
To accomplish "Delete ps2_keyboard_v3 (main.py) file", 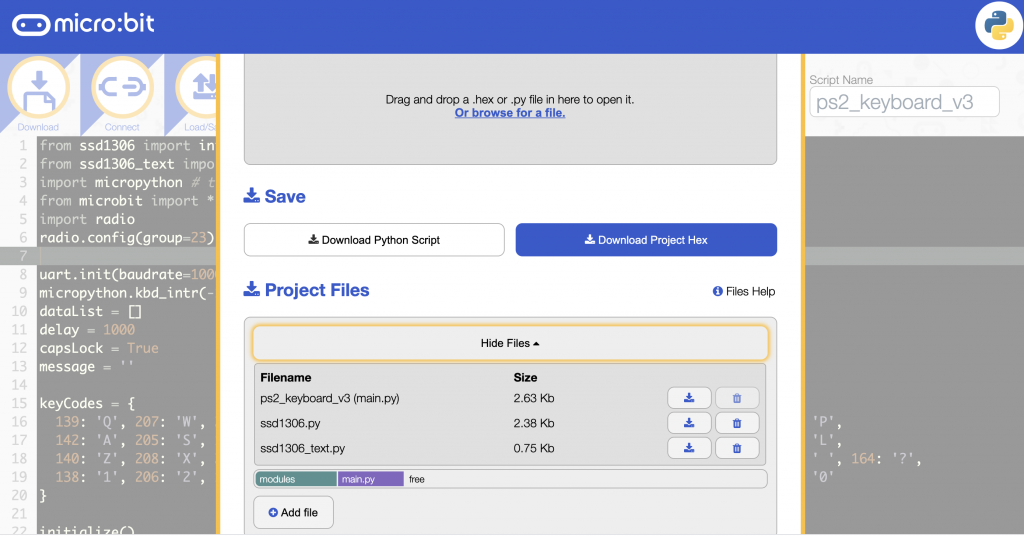I will click(737, 398).
